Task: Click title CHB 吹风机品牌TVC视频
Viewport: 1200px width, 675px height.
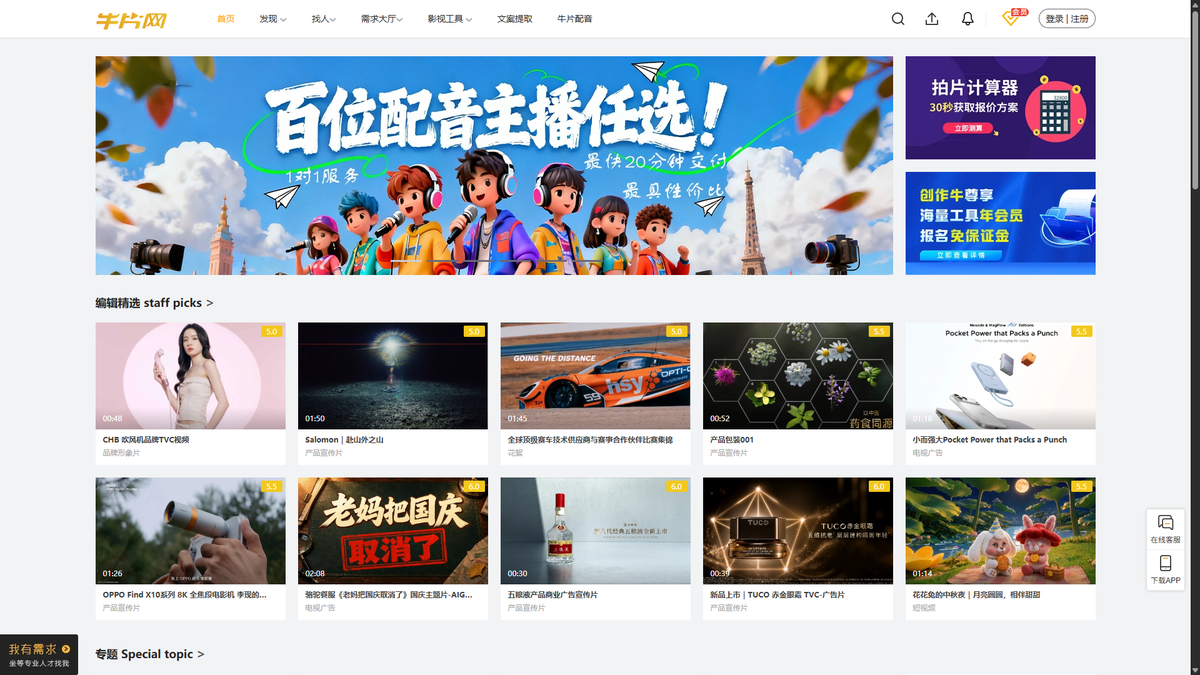Action: (146, 440)
